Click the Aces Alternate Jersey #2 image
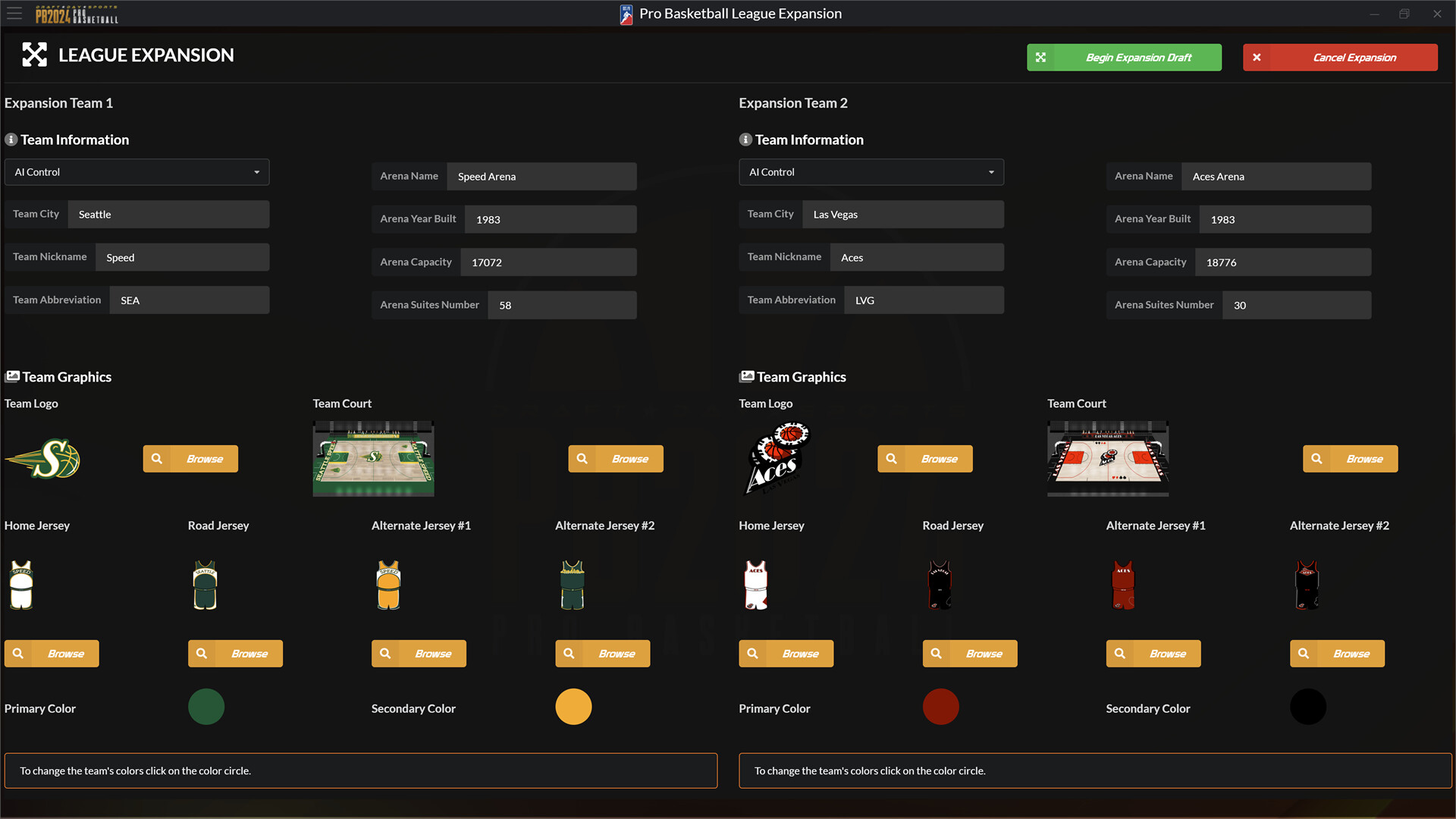Image resolution: width=1456 pixels, height=819 pixels. pos(1307,585)
